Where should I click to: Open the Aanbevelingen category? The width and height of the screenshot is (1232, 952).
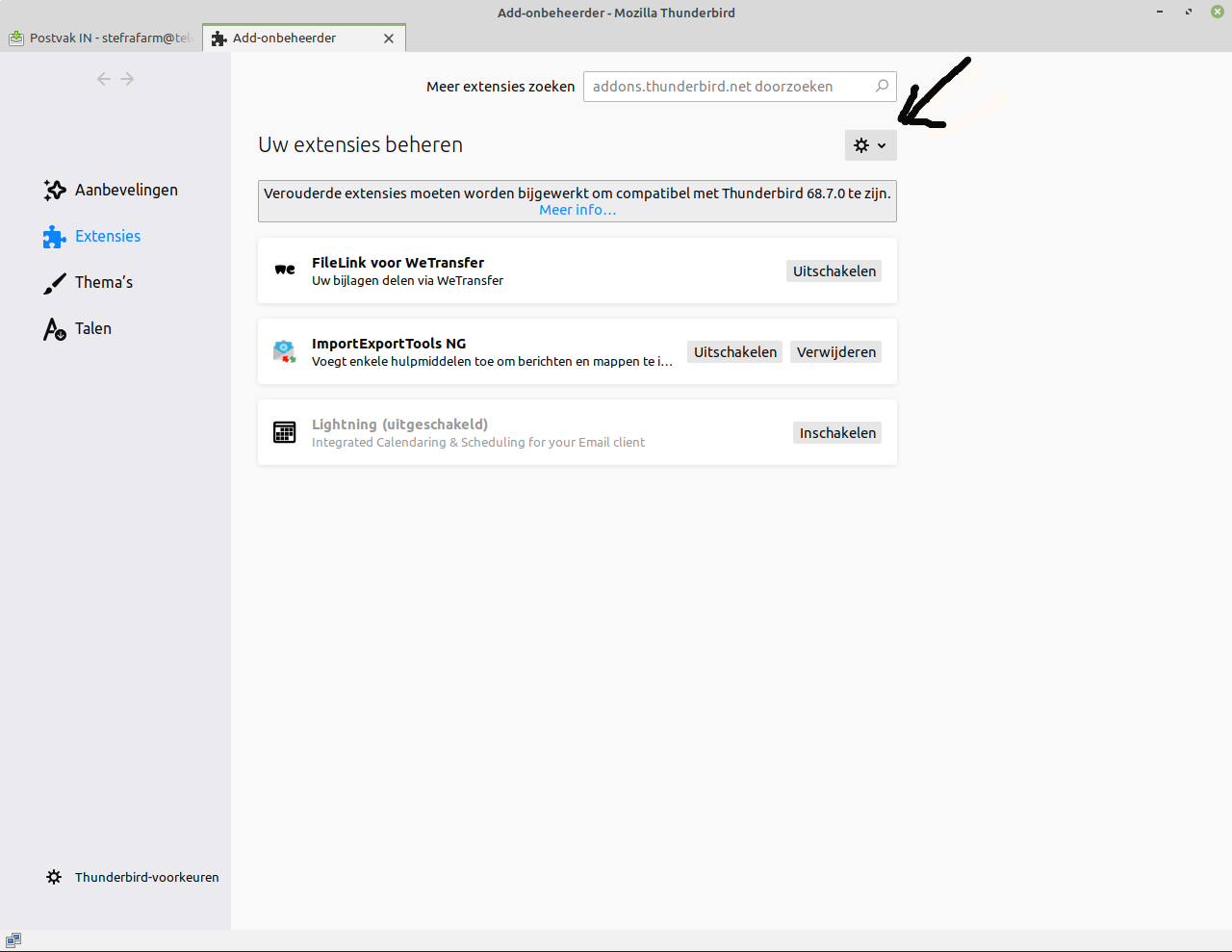pyautogui.click(x=111, y=191)
